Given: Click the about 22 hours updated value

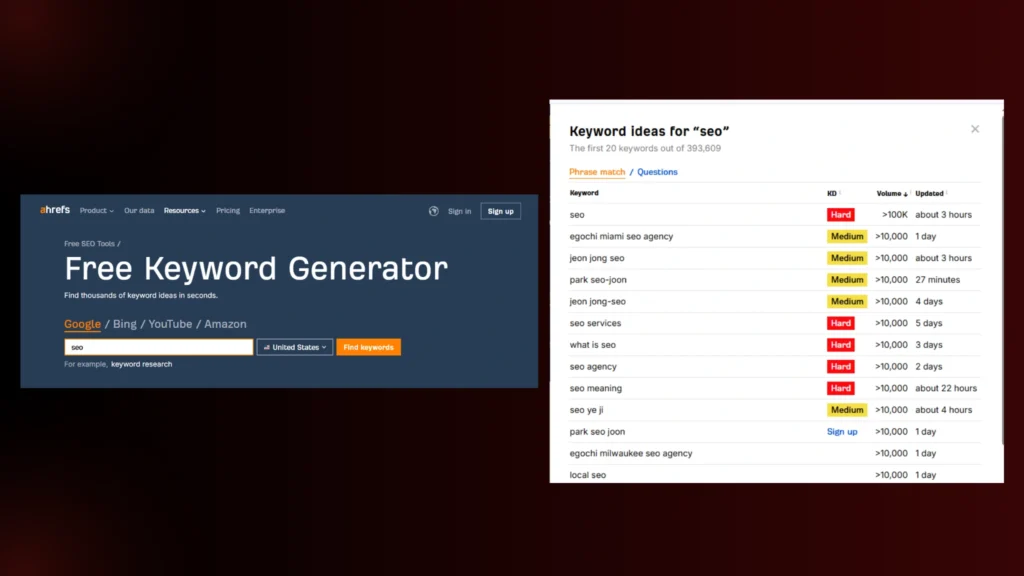Looking at the screenshot, I should click(x=946, y=388).
